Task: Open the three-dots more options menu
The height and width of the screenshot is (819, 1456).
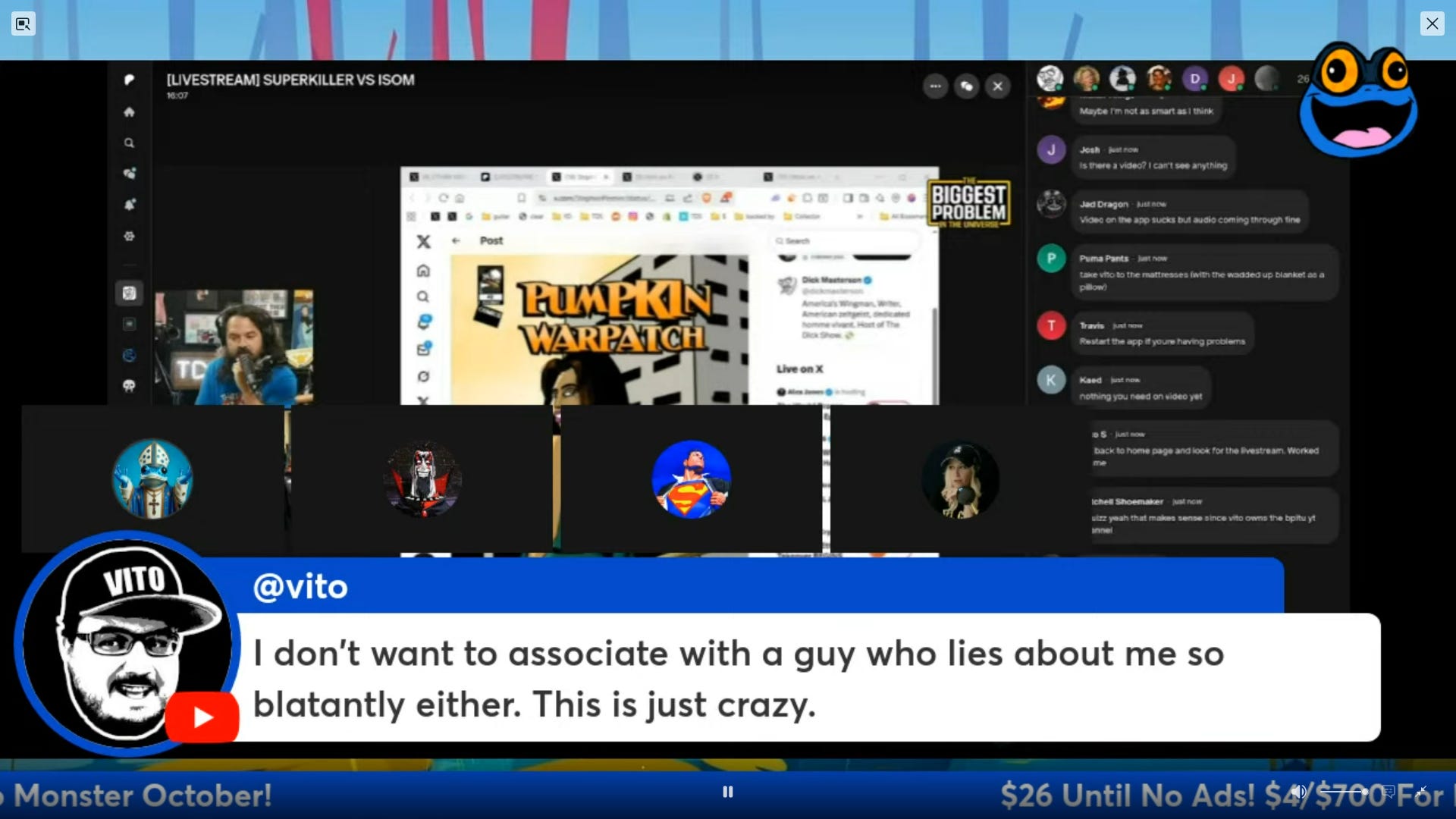Action: (x=935, y=86)
